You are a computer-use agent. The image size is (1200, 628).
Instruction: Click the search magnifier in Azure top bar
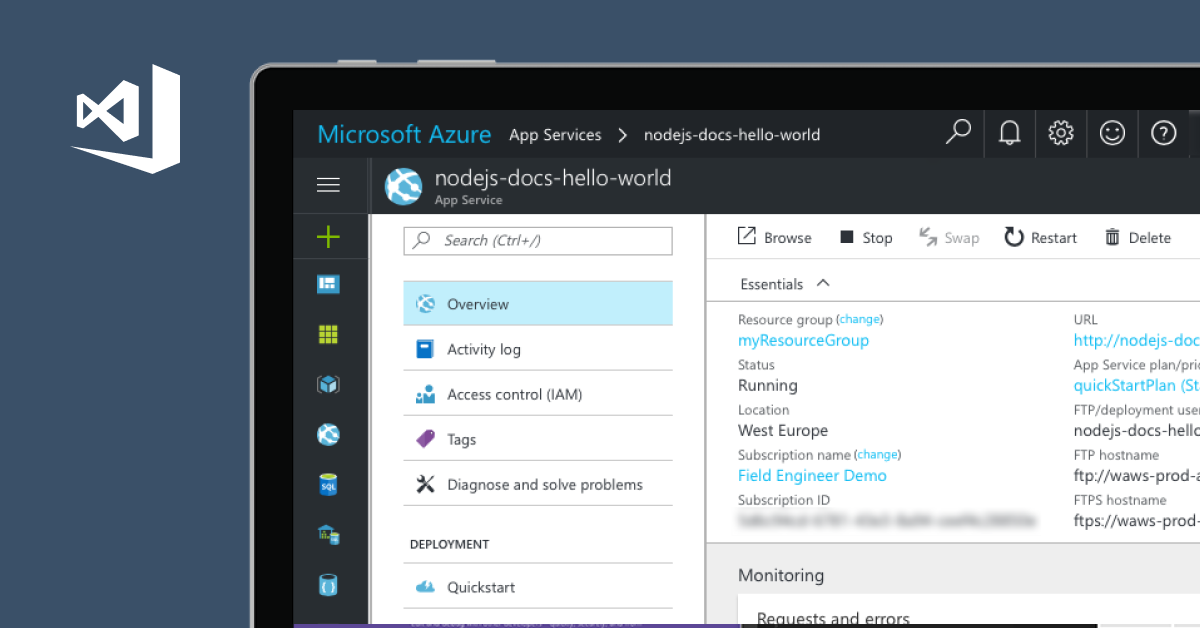(958, 133)
